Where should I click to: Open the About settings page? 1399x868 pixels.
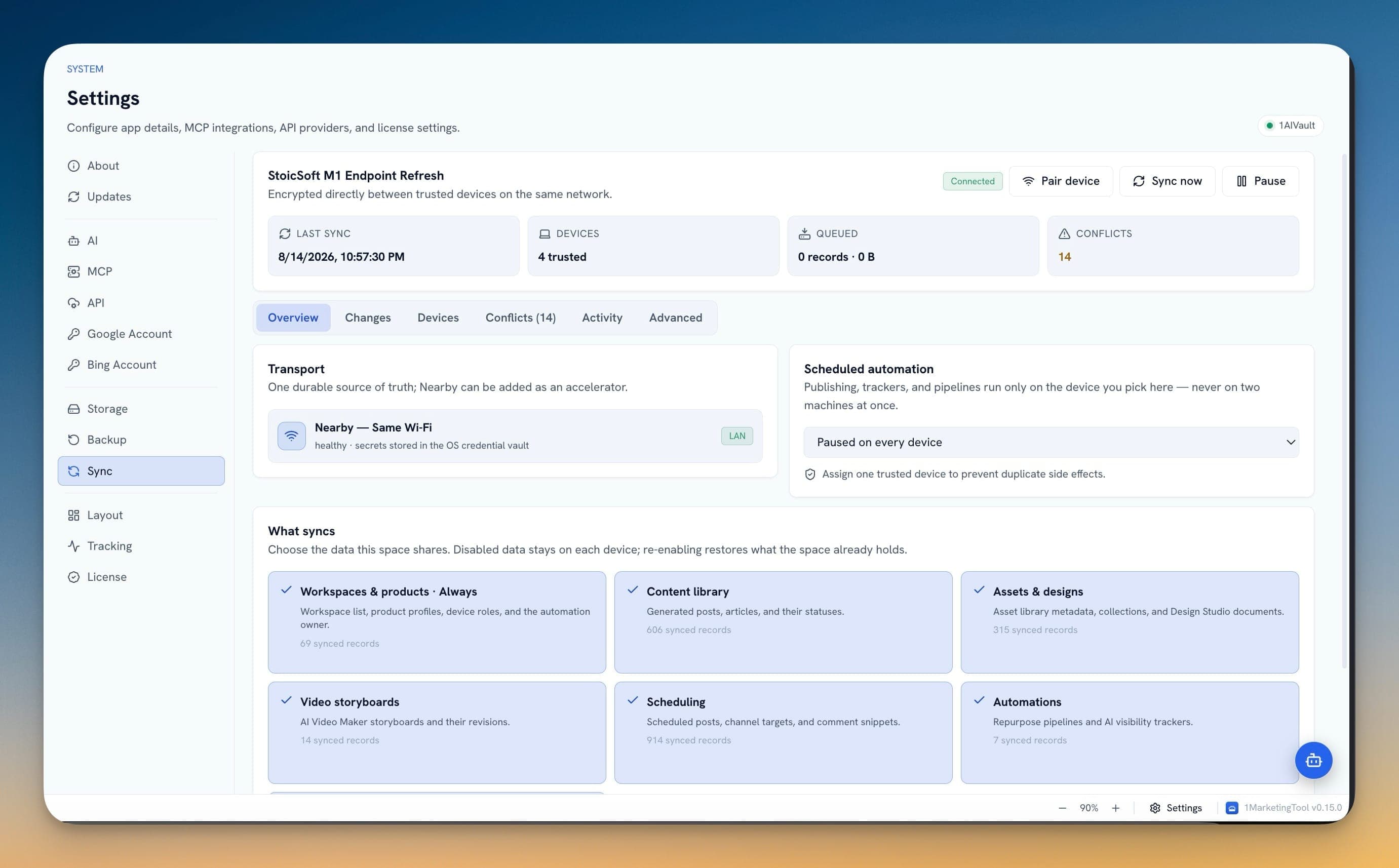point(141,165)
